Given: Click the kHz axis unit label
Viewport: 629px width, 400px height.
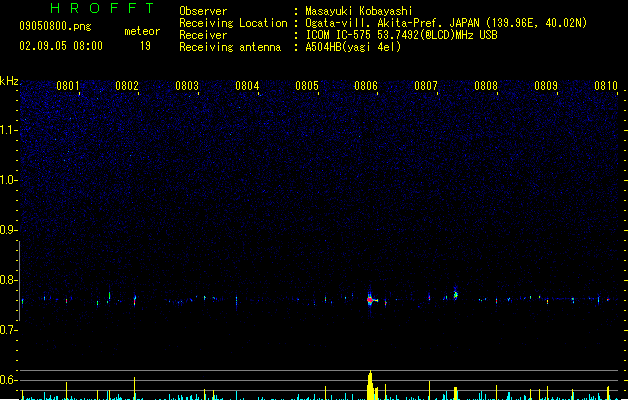Looking at the screenshot, I should (9, 81).
